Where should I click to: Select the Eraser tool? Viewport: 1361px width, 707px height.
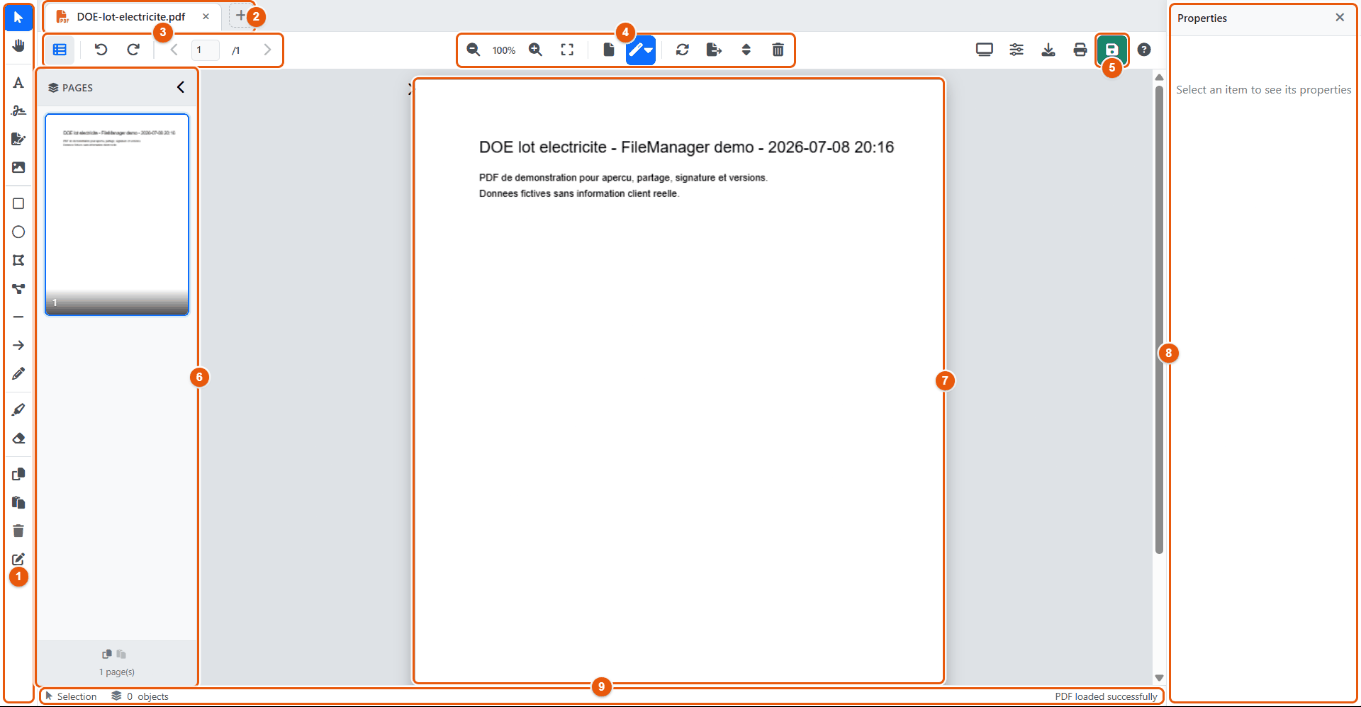18,438
